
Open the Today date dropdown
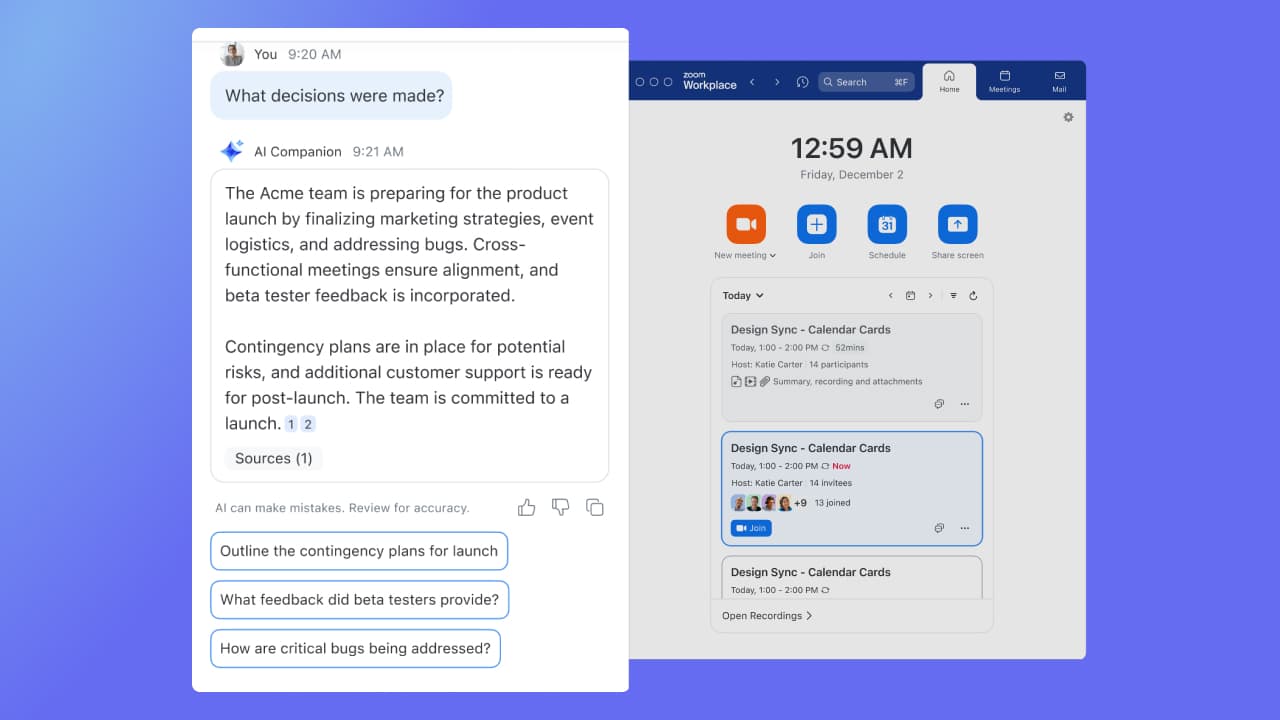743,296
